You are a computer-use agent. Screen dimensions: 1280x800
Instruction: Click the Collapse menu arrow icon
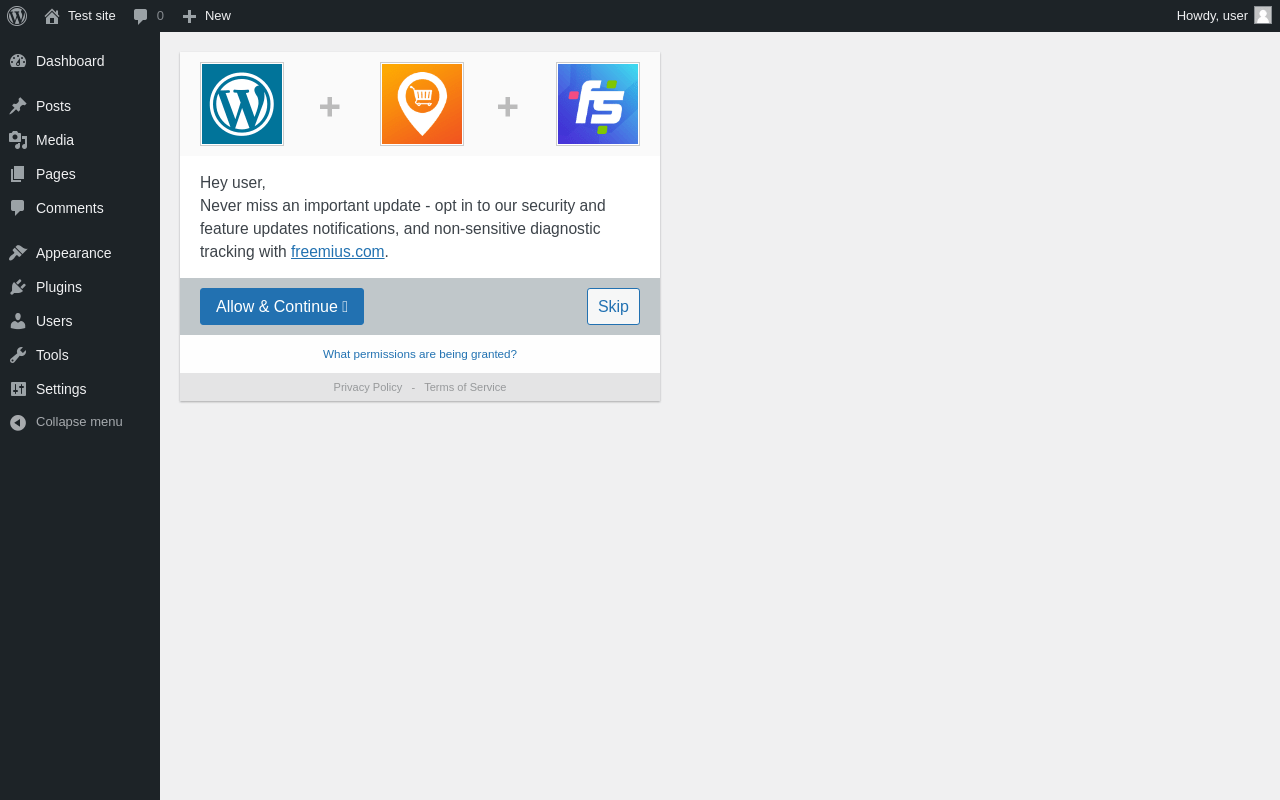coord(18,423)
